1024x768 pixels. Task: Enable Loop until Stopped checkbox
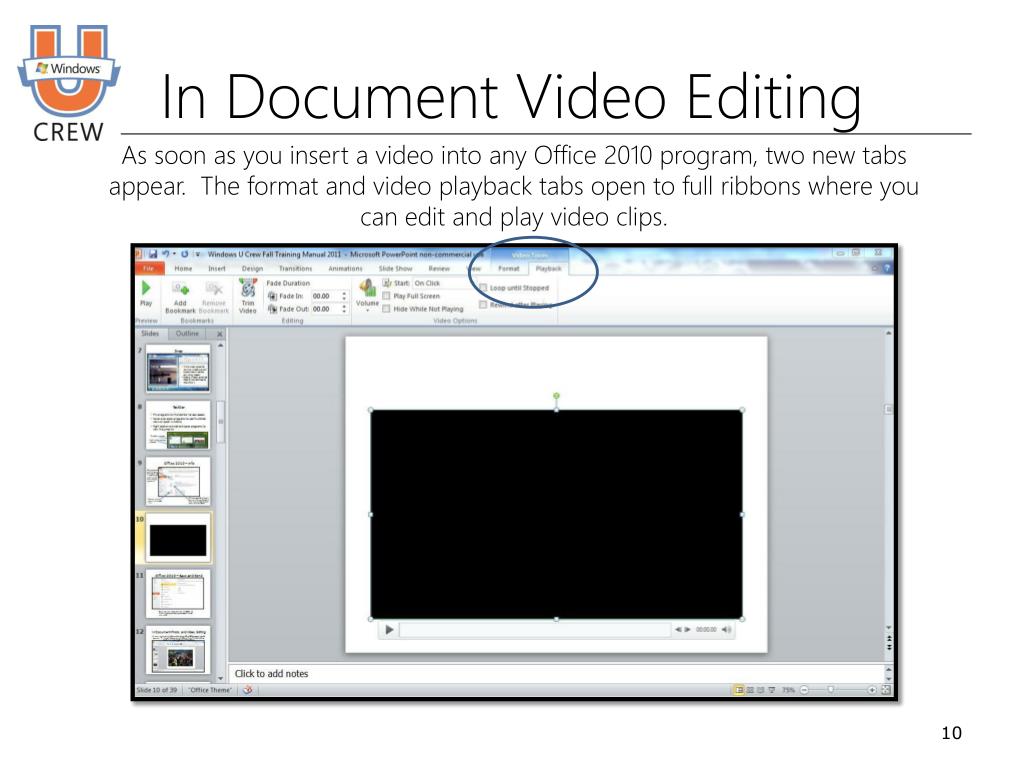(x=483, y=287)
